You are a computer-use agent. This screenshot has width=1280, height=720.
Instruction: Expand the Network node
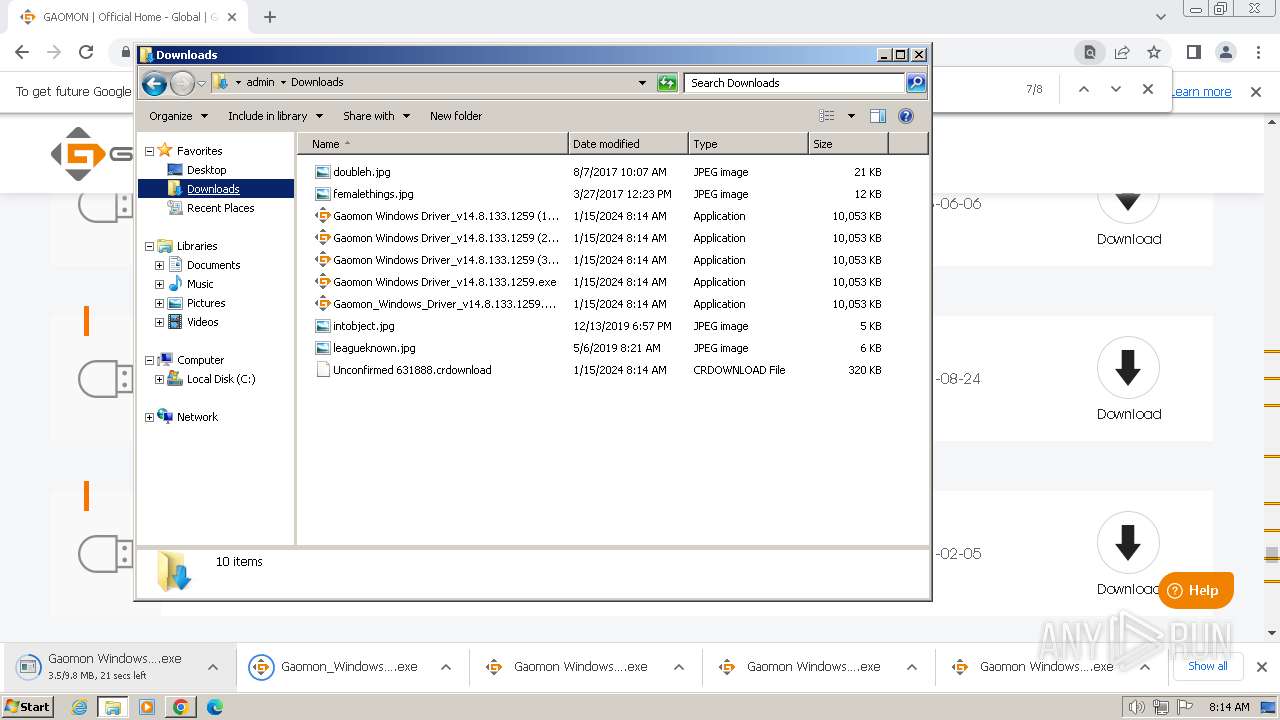(x=150, y=417)
